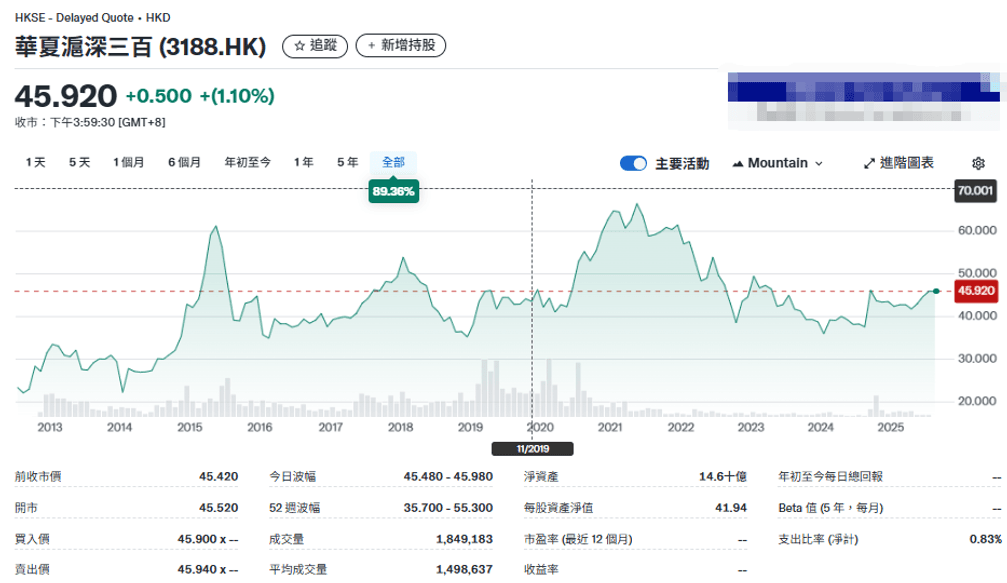Open 進階圖表 advanced chart view
This screenshot has height=583, width=1007.
(x=898, y=163)
